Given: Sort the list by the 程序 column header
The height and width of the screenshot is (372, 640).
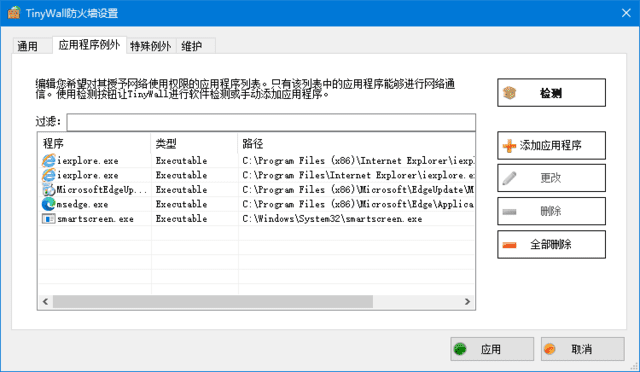Looking at the screenshot, I should coord(94,143).
